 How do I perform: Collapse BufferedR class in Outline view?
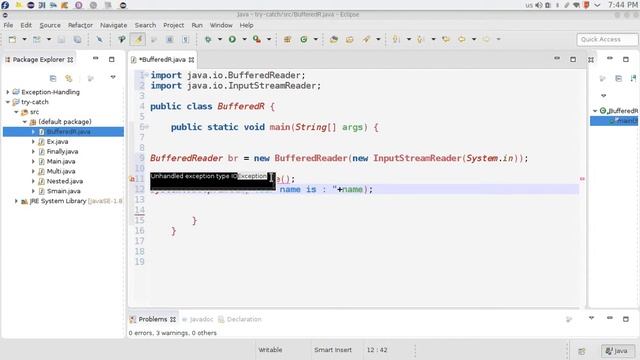(595, 111)
